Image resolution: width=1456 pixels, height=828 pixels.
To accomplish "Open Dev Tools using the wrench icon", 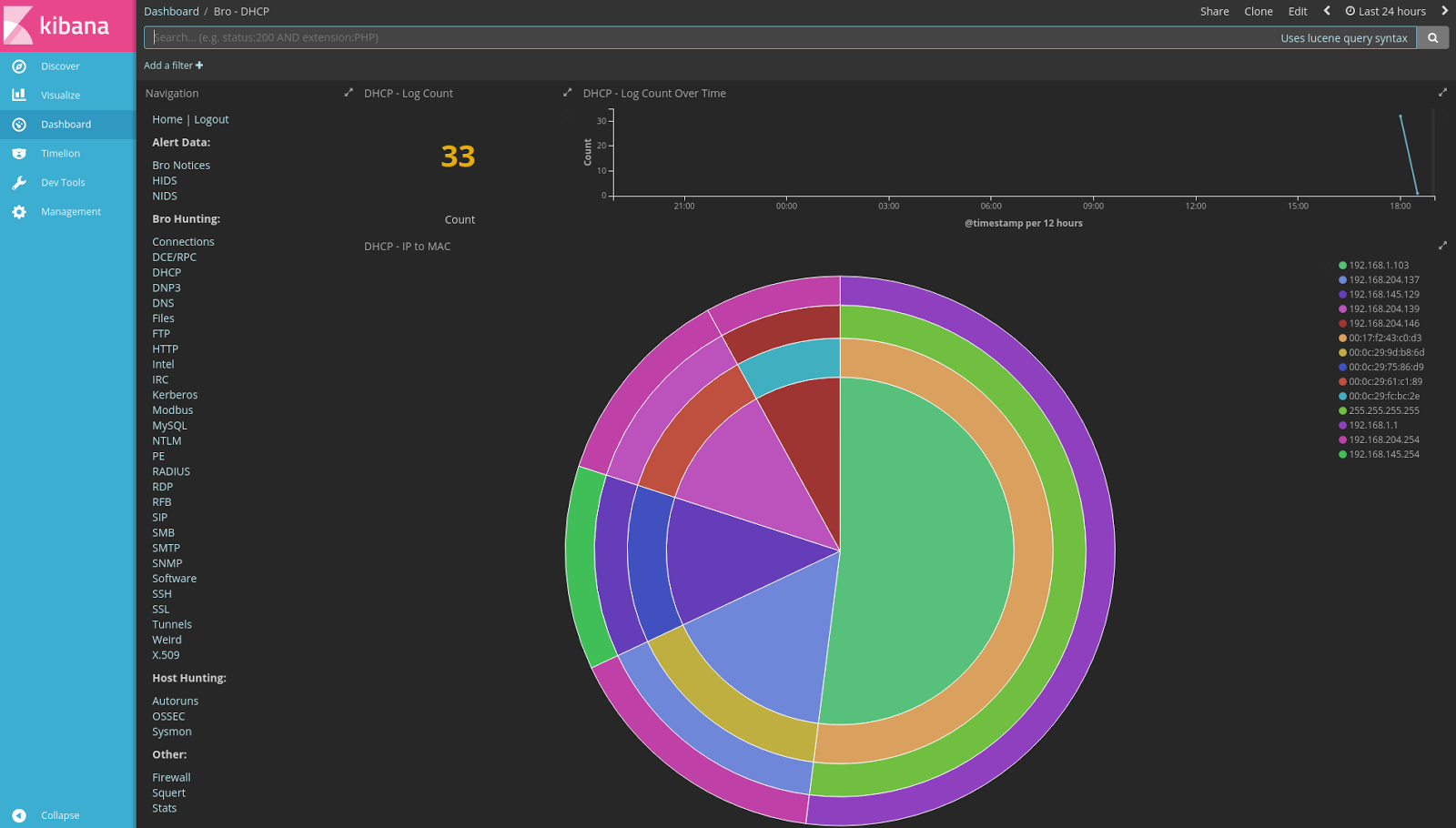I will [x=19, y=182].
